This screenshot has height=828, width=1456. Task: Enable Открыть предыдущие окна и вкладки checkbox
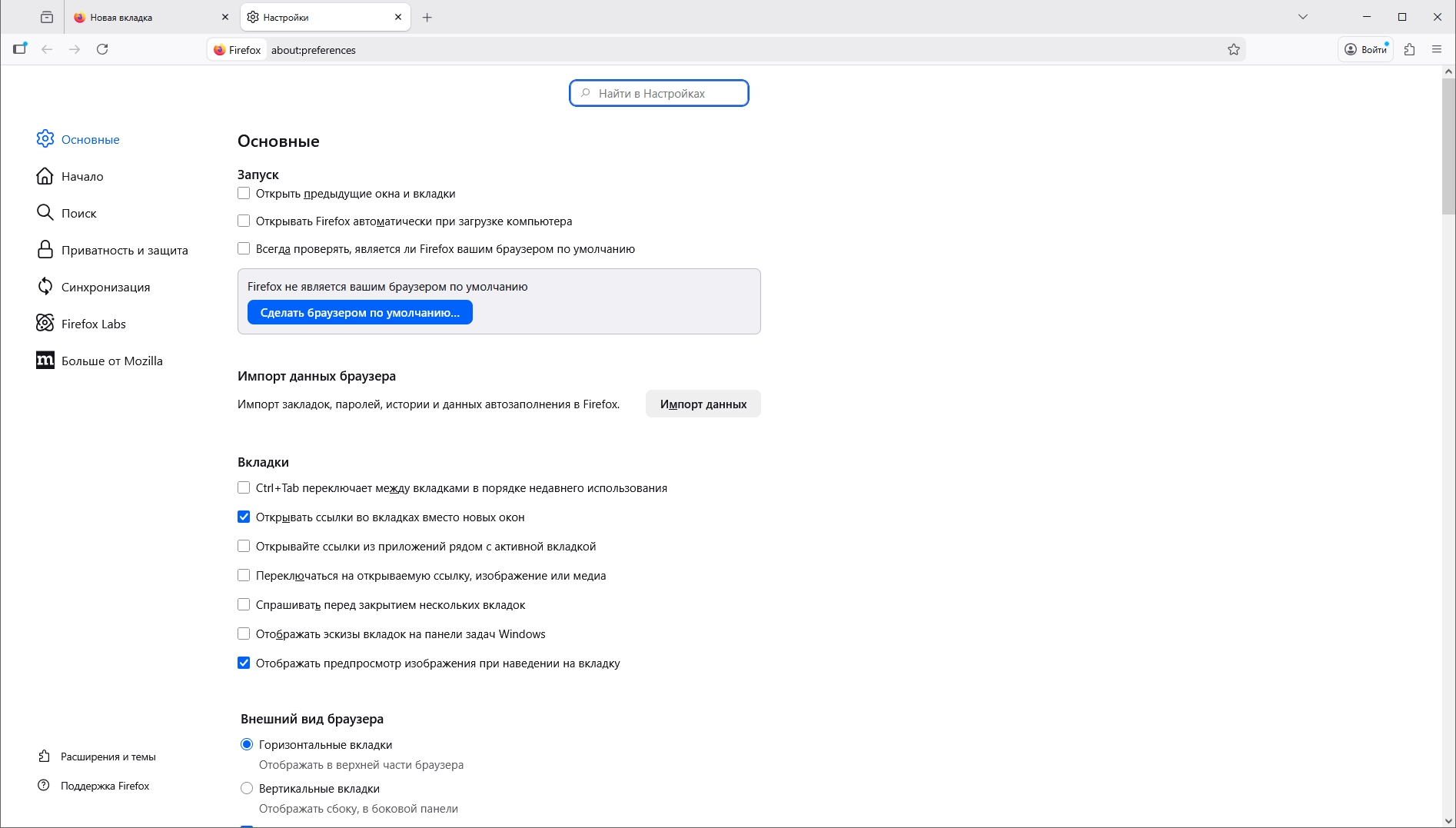coord(244,194)
